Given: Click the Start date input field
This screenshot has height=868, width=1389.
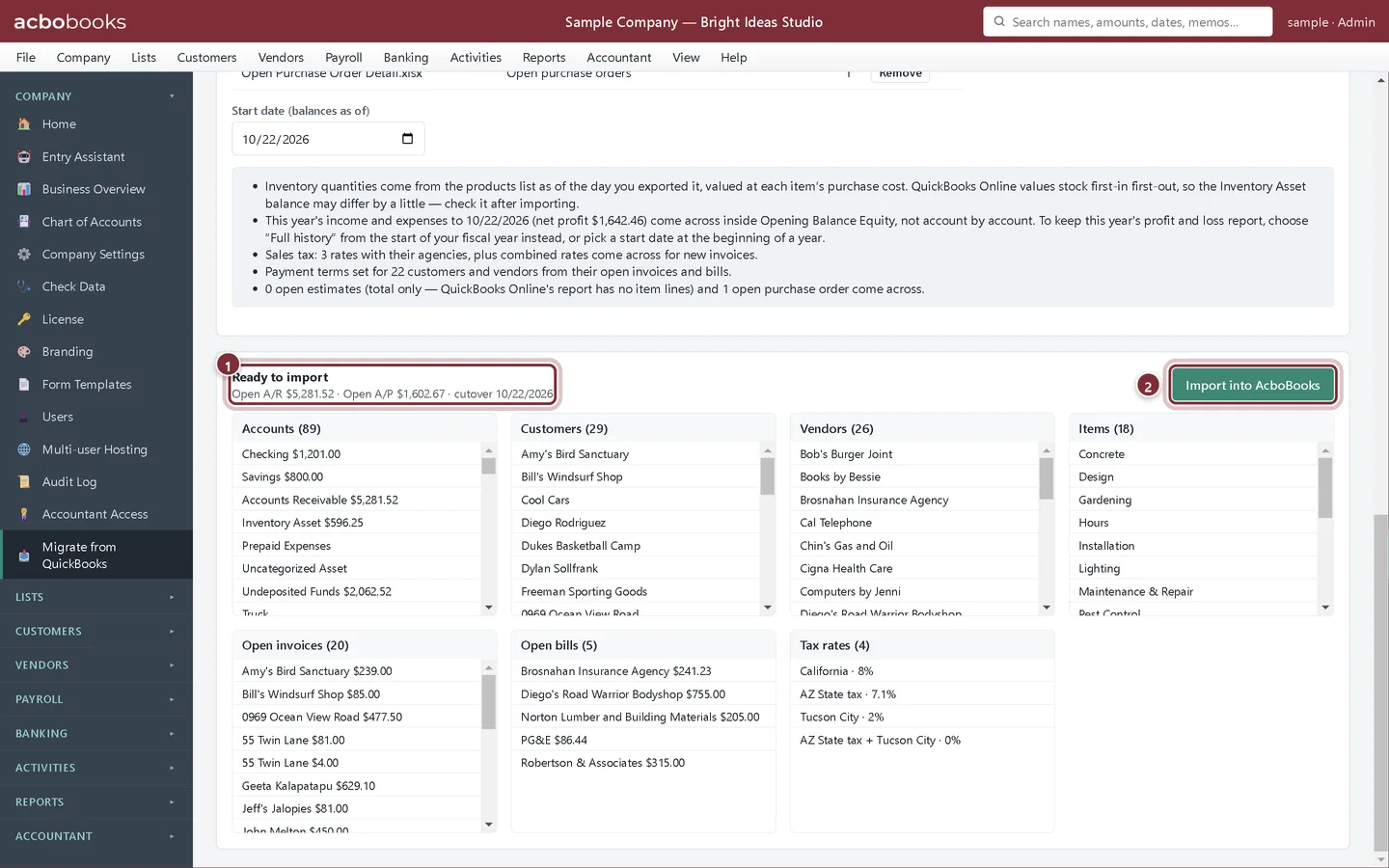Looking at the screenshot, I should click(x=328, y=139).
